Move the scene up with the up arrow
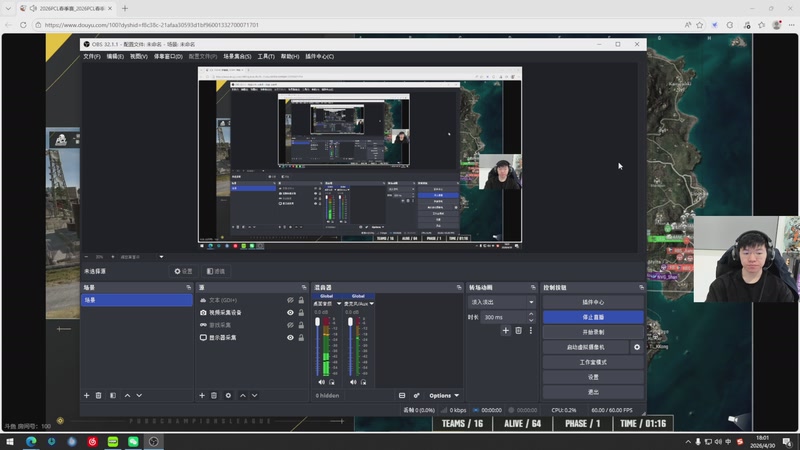This screenshot has width=800, height=450. coord(127,395)
